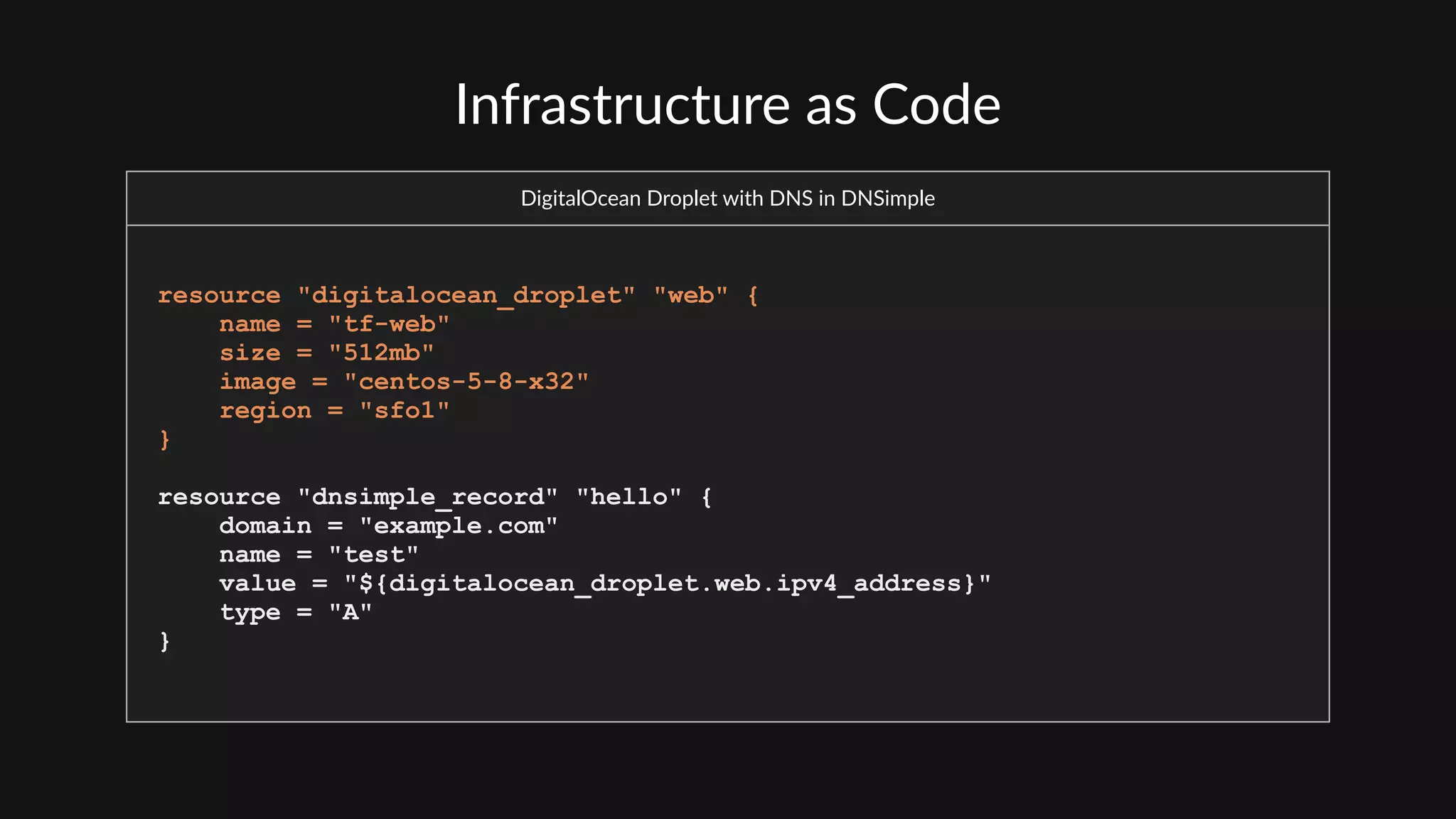The image size is (1456, 819).
Task: Click the value line with ipv4_address interpolation
Action: click(x=605, y=584)
